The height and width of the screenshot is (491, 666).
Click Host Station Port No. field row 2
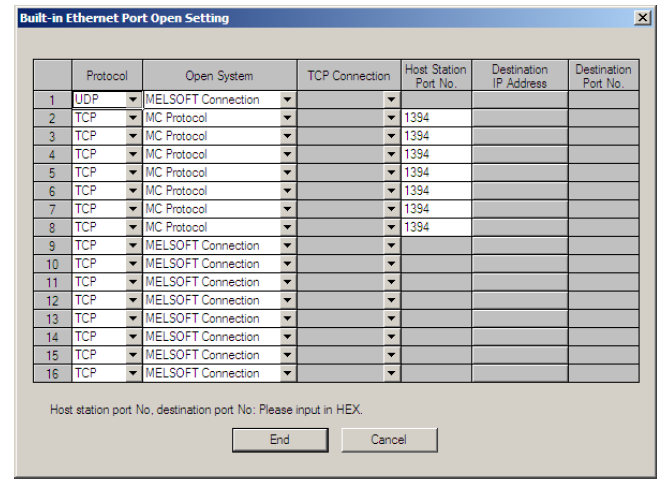pyautogui.click(x=436, y=118)
